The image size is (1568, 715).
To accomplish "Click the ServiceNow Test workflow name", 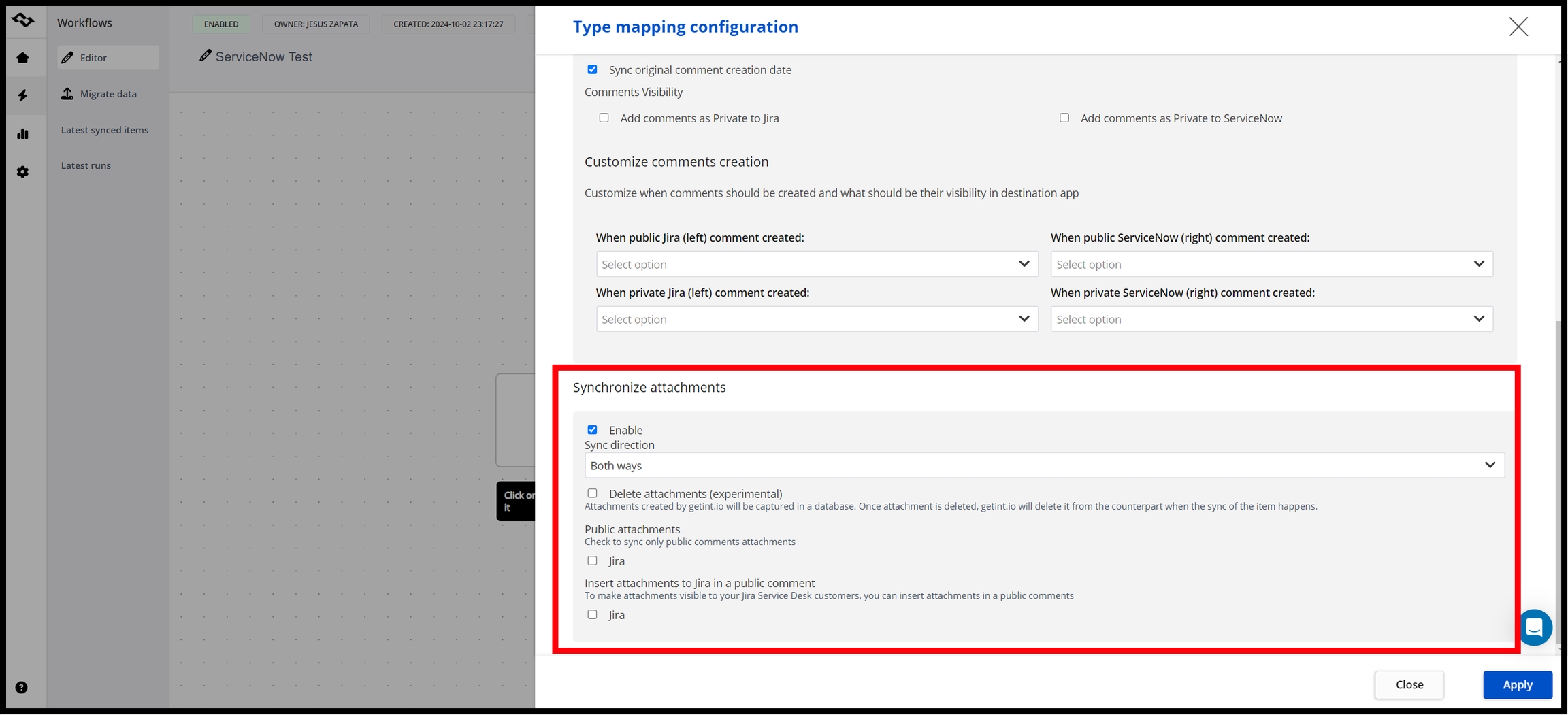I will (264, 56).
